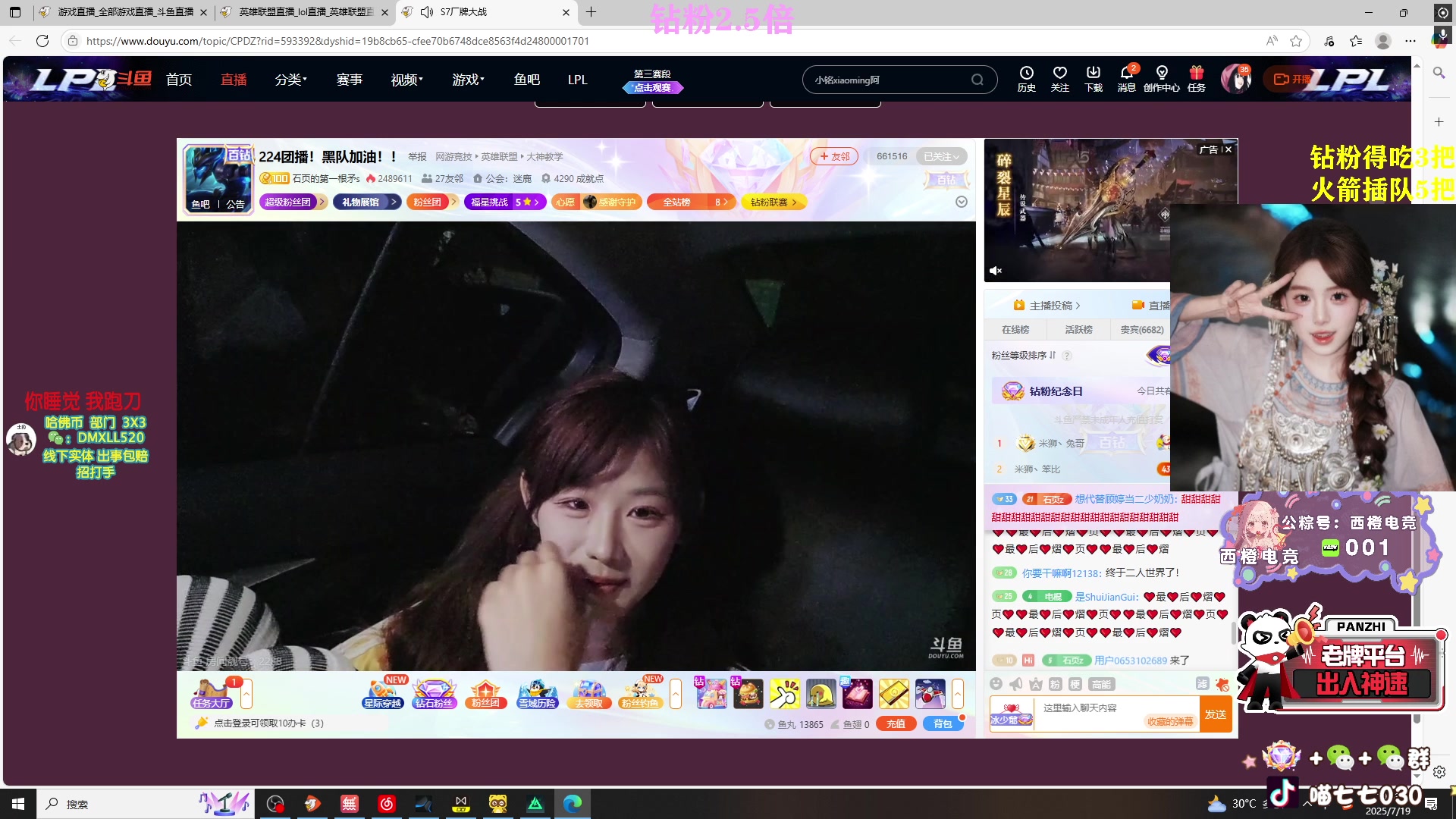Click the 高能 chat option
The image size is (1456, 819).
[x=1101, y=684]
